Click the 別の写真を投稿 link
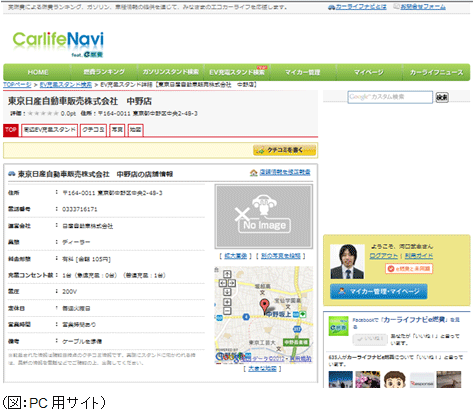This screenshot has width=473, height=414. (281, 256)
